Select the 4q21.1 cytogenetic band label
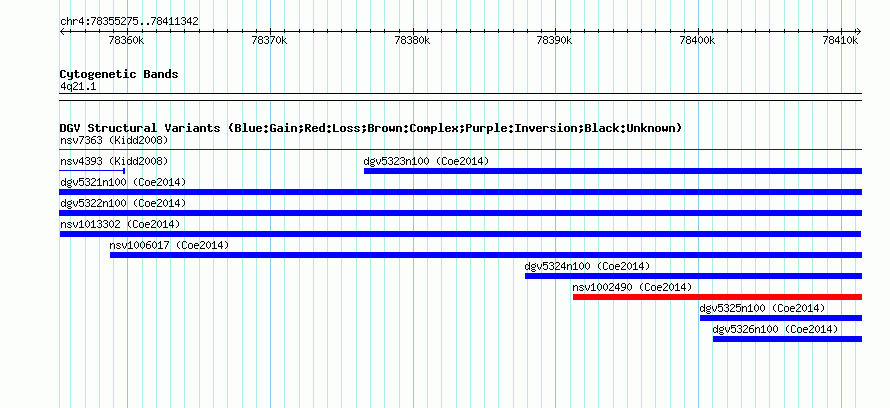Screen dimensions: 890x408 (x=78, y=86)
